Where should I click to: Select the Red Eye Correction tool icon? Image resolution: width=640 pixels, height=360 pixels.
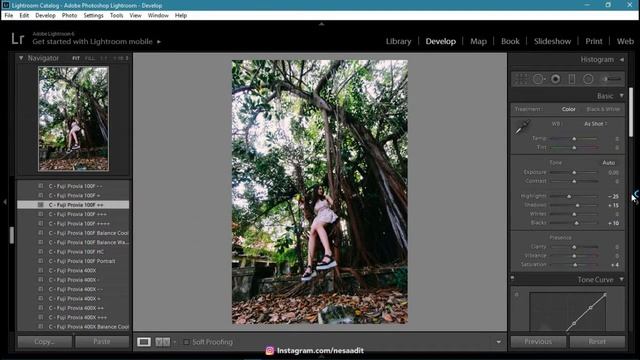556,79
